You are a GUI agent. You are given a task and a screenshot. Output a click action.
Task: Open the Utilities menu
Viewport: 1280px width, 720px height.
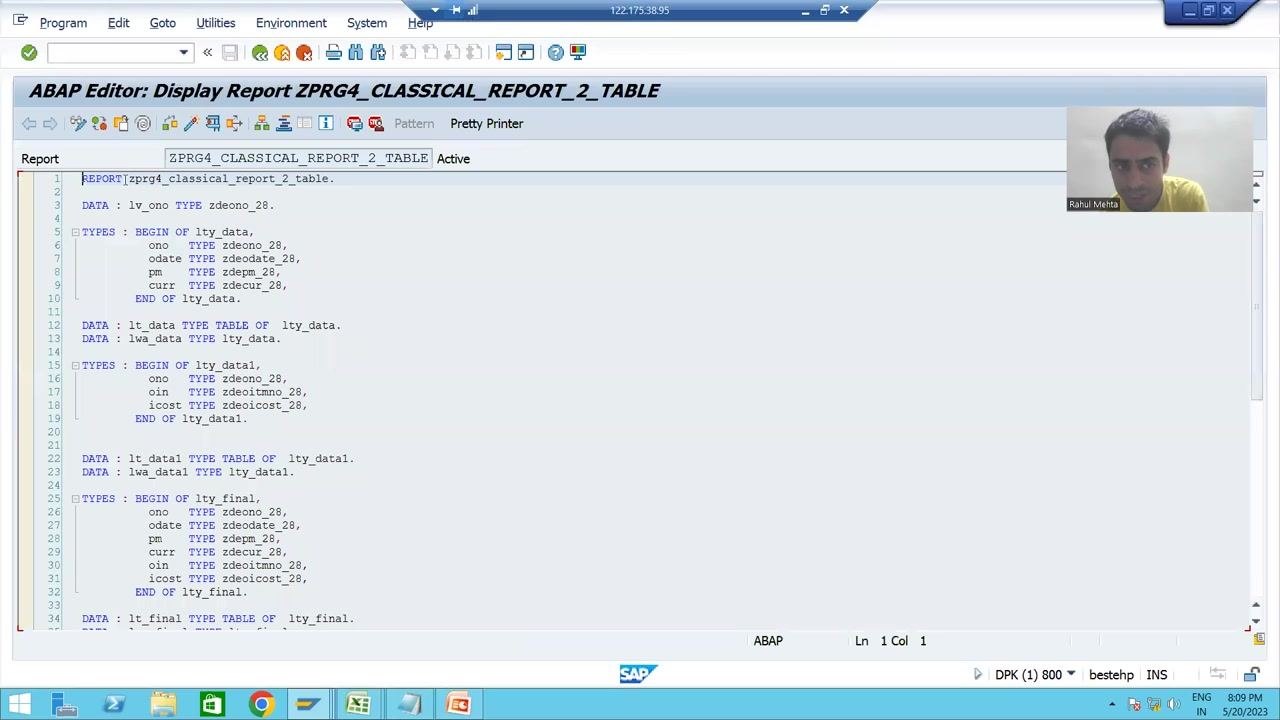pos(216,23)
